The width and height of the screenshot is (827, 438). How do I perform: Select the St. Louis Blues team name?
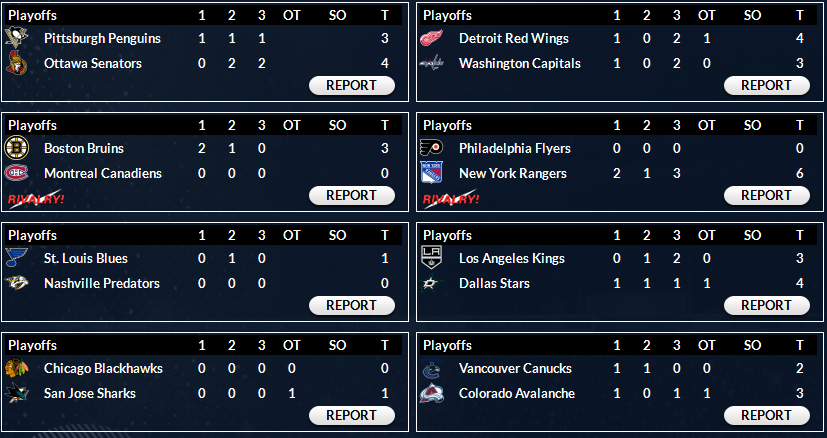point(85,258)
